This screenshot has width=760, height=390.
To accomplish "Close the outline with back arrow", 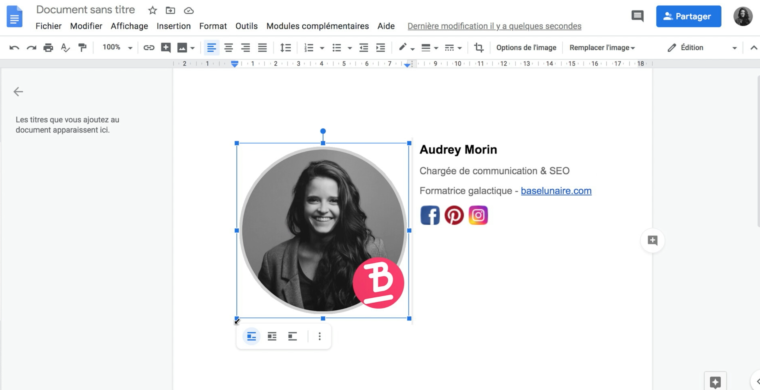I will (18, 92).
